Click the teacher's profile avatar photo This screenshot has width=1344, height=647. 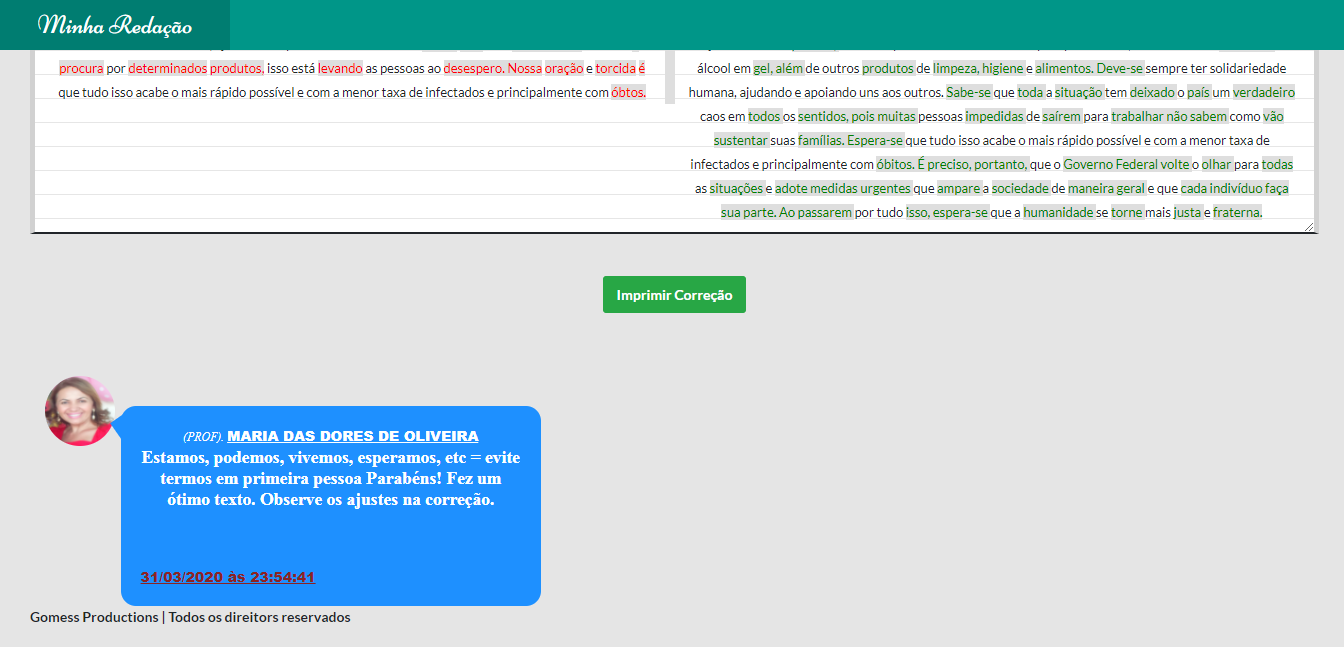coord(77,410)
